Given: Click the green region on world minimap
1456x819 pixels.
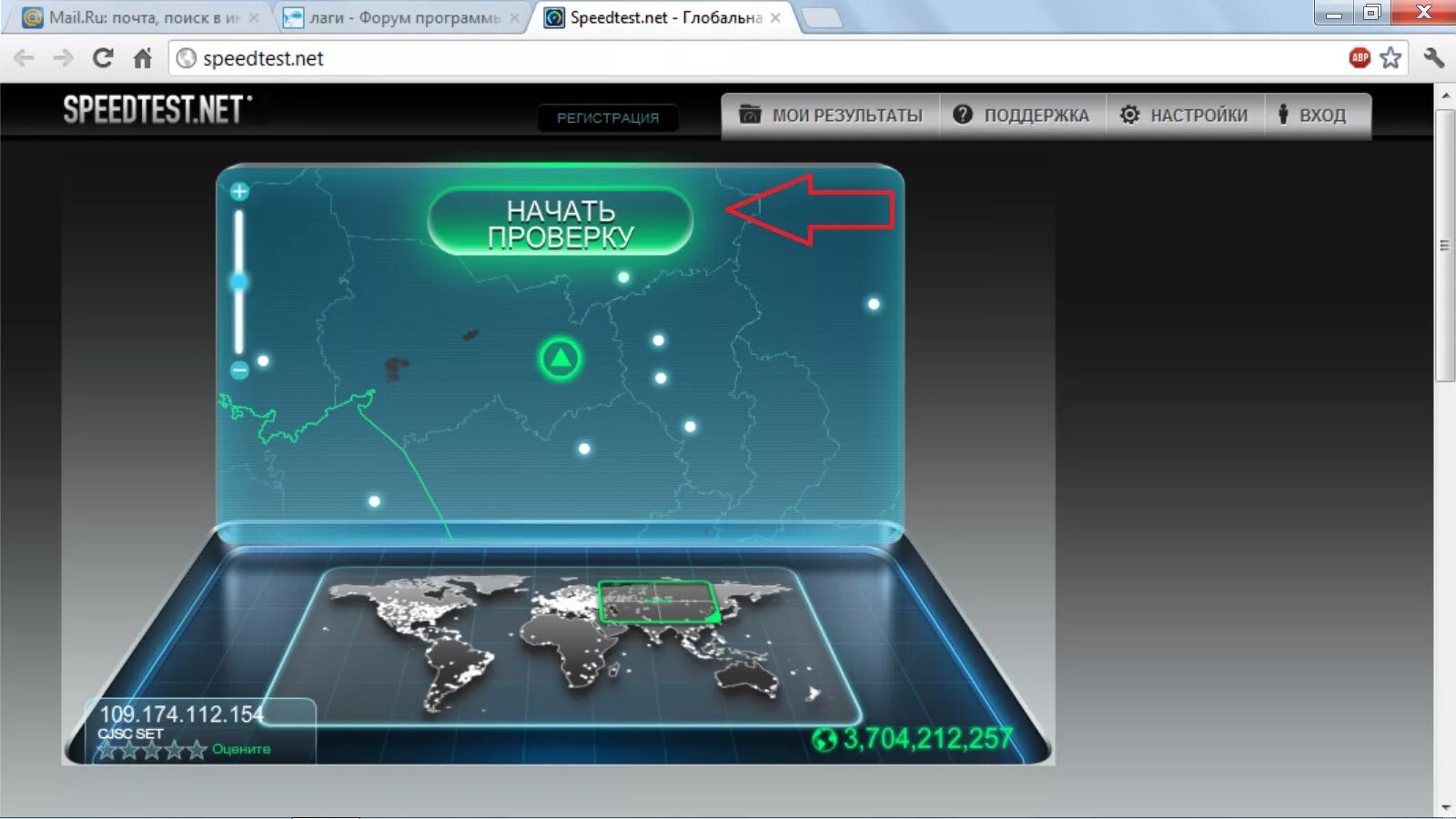Looking at the screenshot, I should pos(658,602).
